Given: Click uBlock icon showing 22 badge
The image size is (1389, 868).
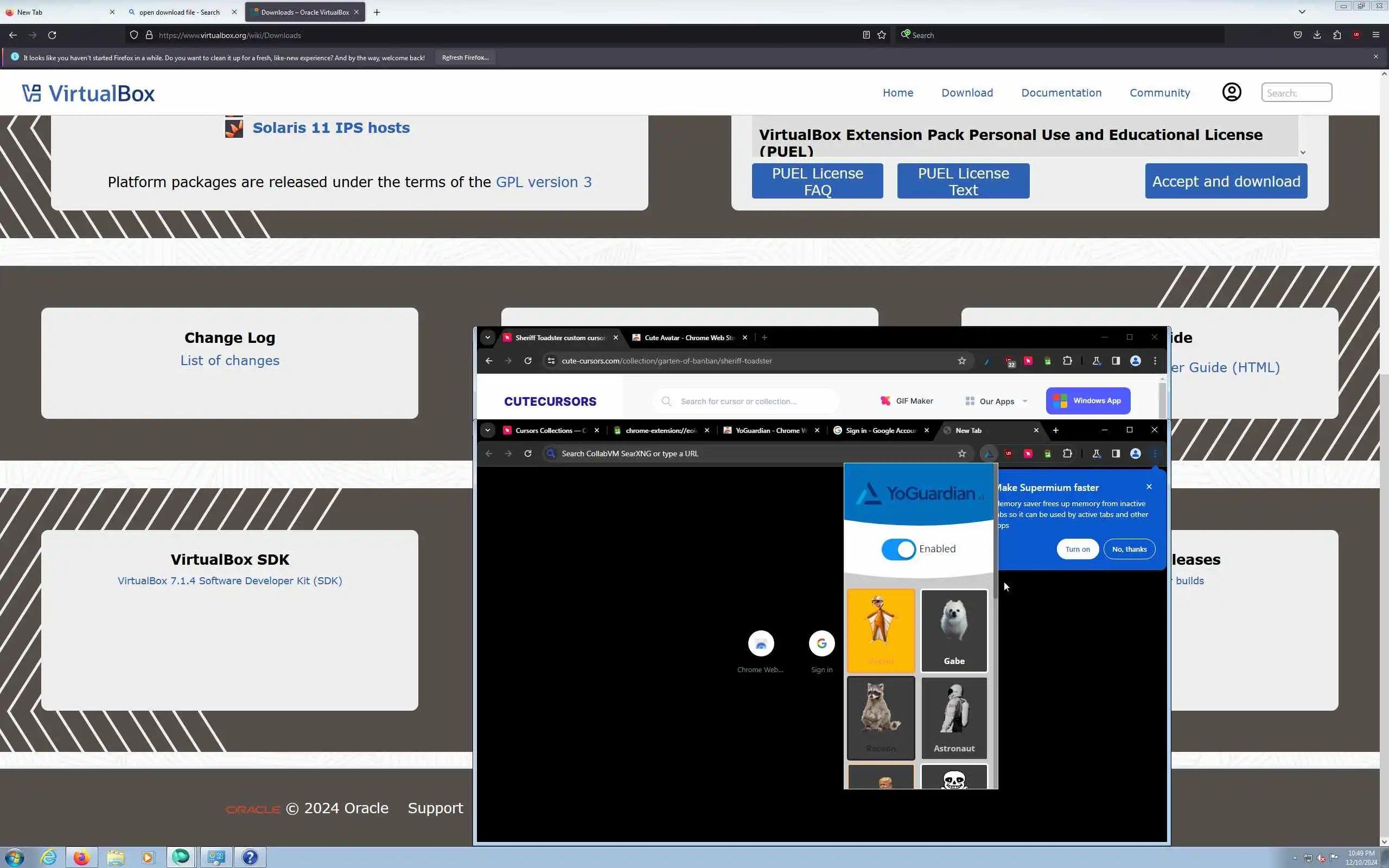Looking at the screenshot, I should tap(1009, 361).
